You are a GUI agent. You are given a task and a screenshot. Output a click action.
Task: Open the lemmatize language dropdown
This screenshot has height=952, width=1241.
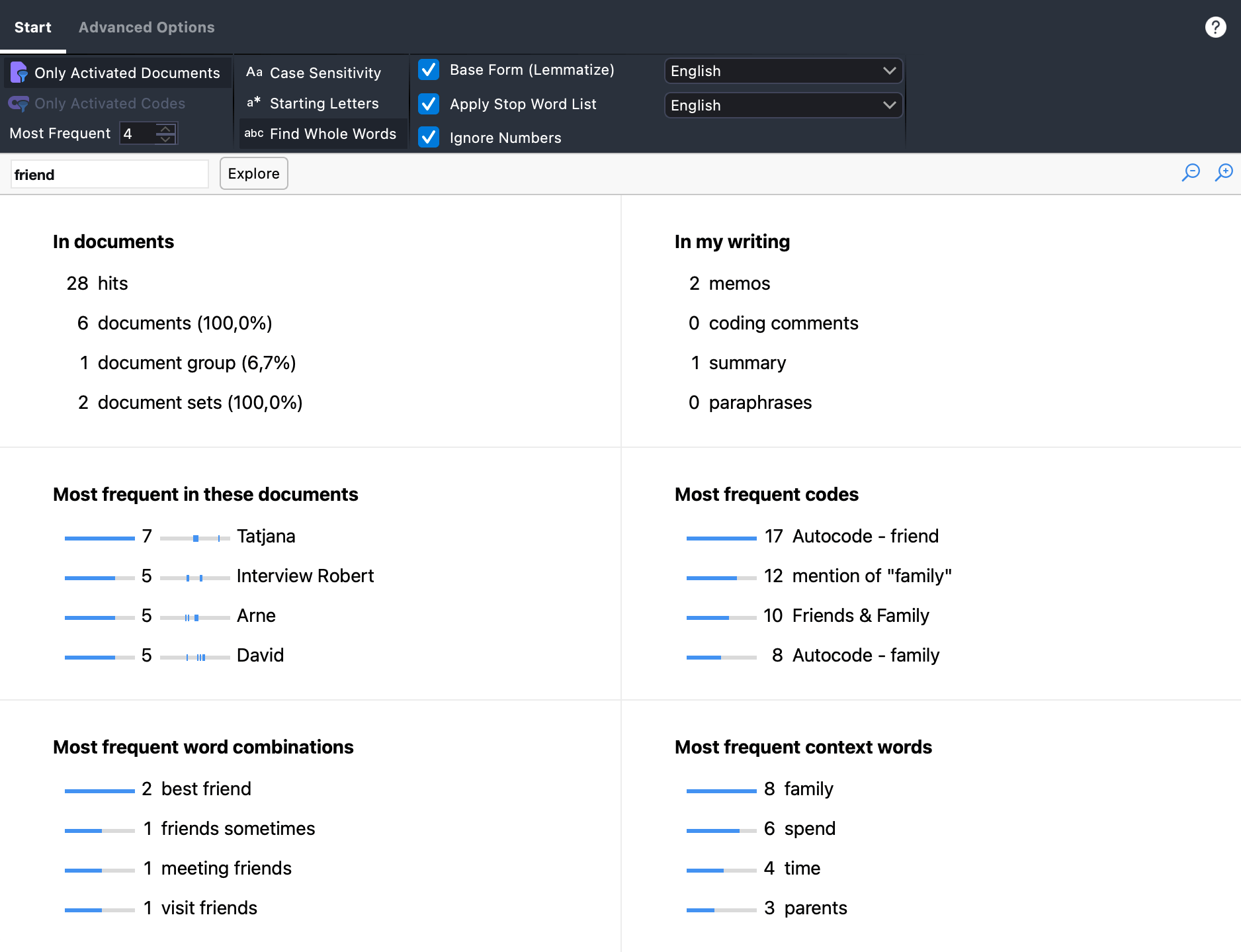[783, 71]
